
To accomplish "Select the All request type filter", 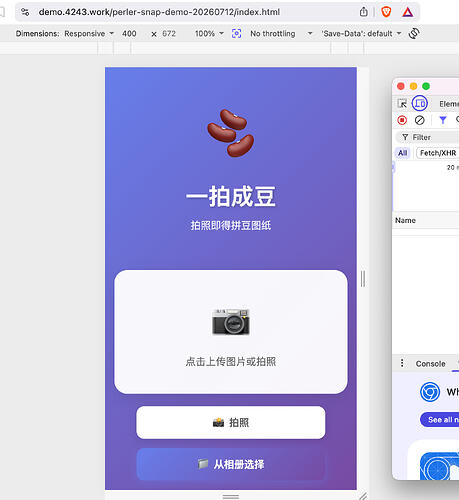I will [403, 153].
